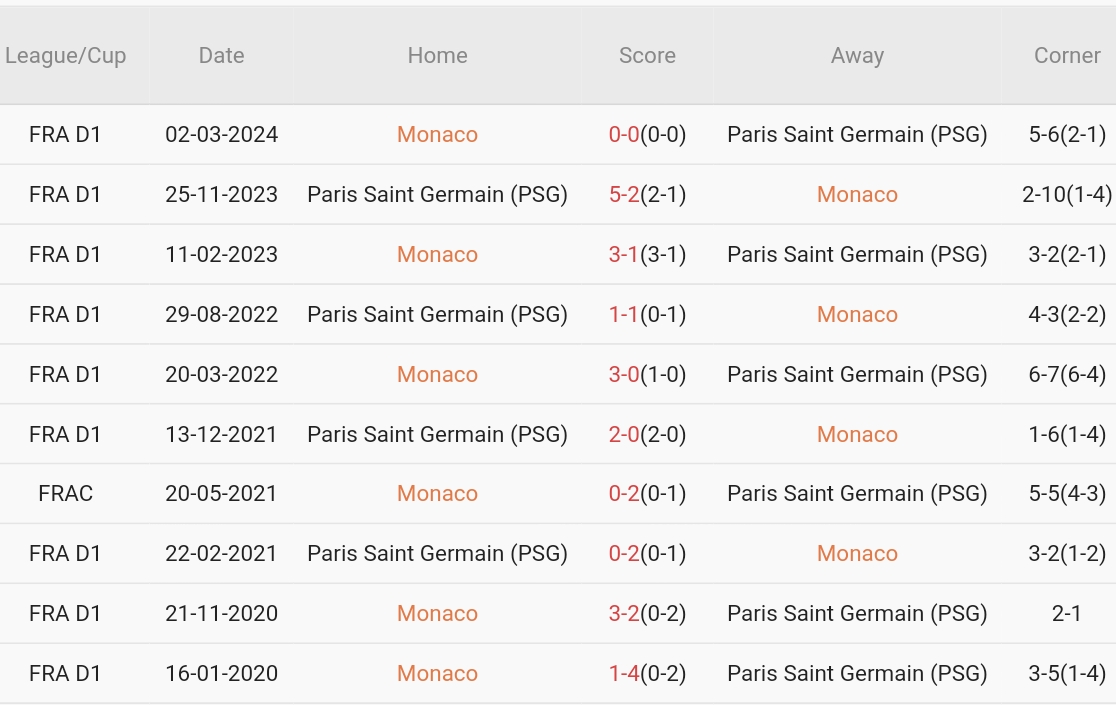1116x705 pixels.
Task: Click the Corner column header
Action: [x=1067, y=55]
